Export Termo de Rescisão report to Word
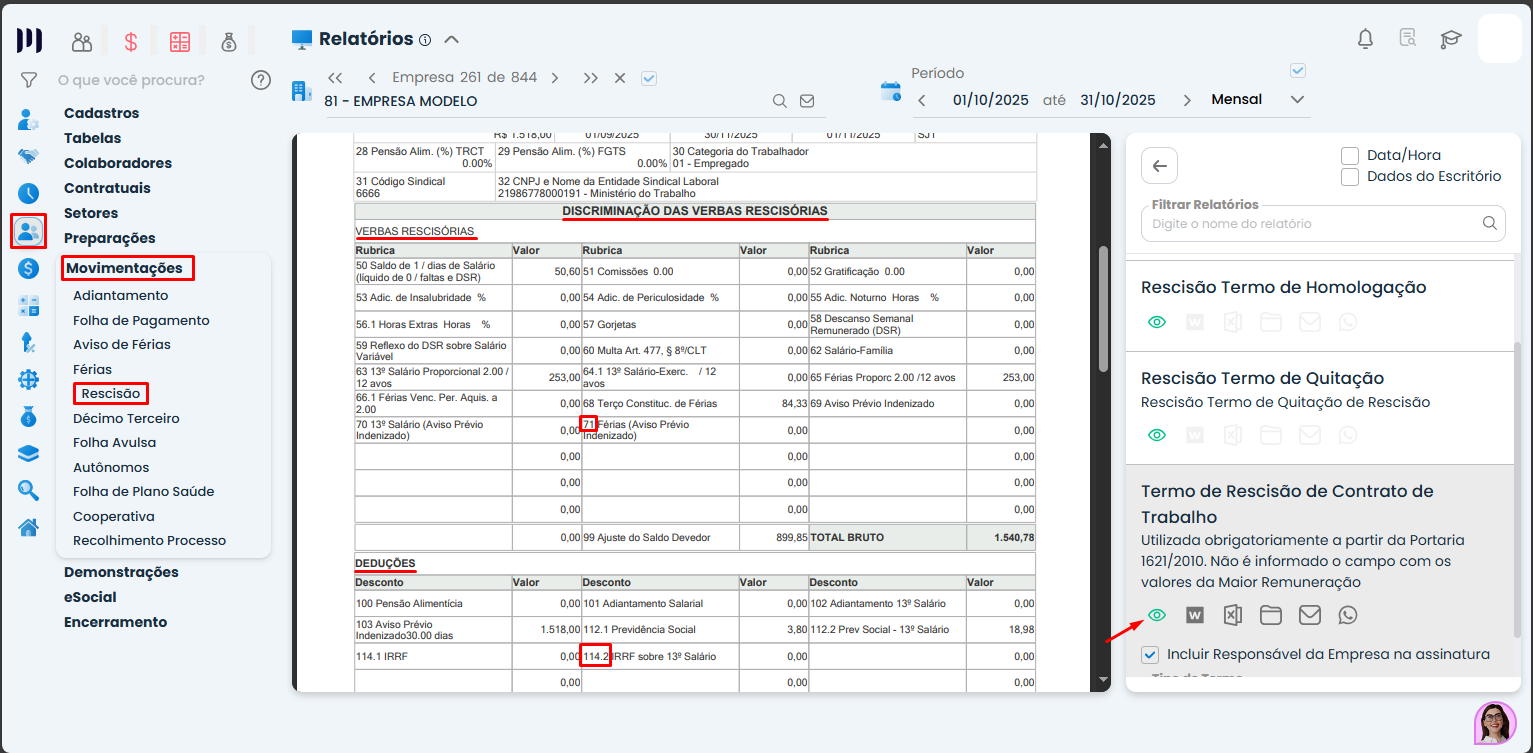The width and height of the screenshot is (1533, 753). 1194,615
